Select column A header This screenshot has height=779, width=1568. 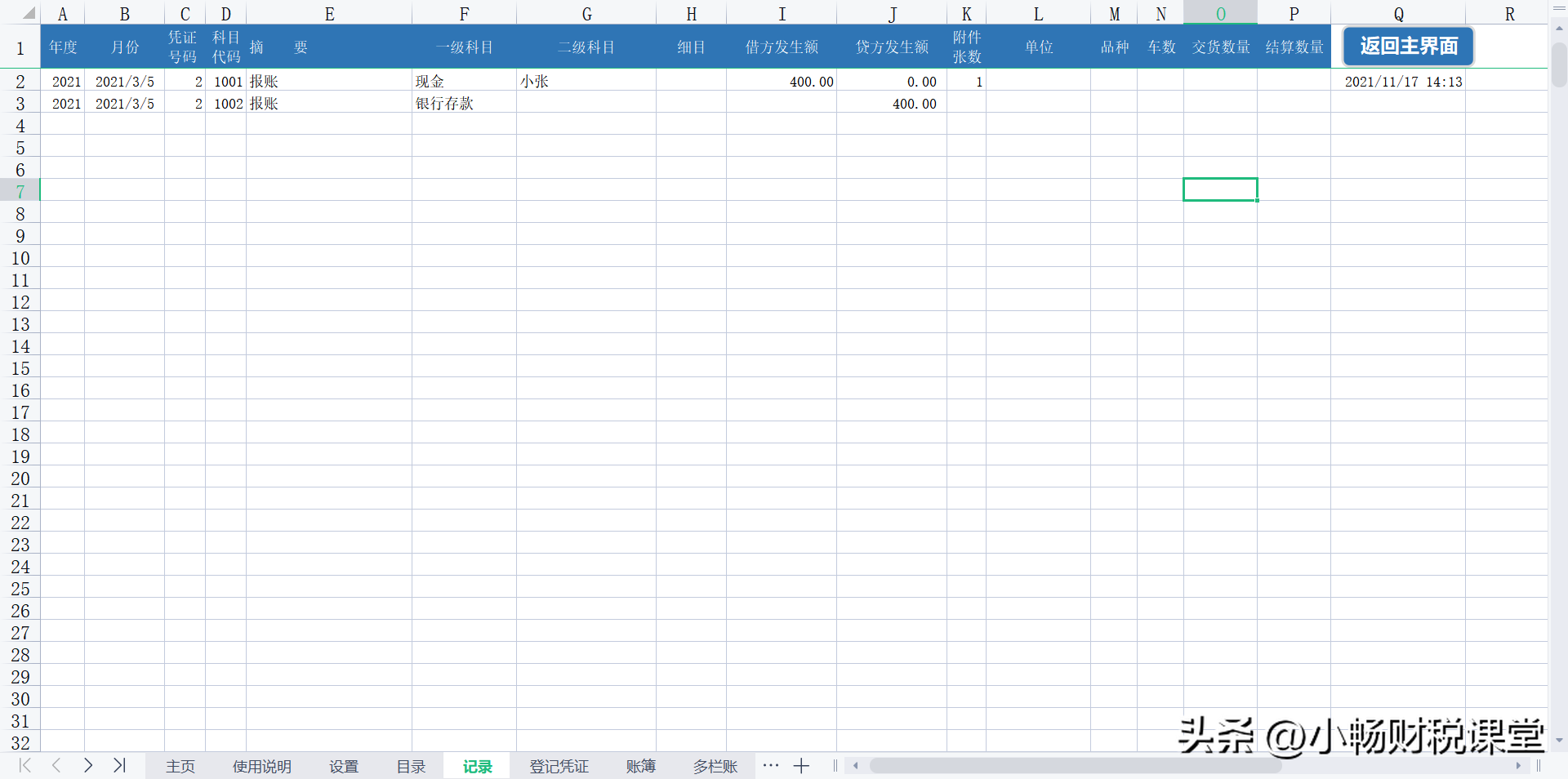tap(62, 14)
